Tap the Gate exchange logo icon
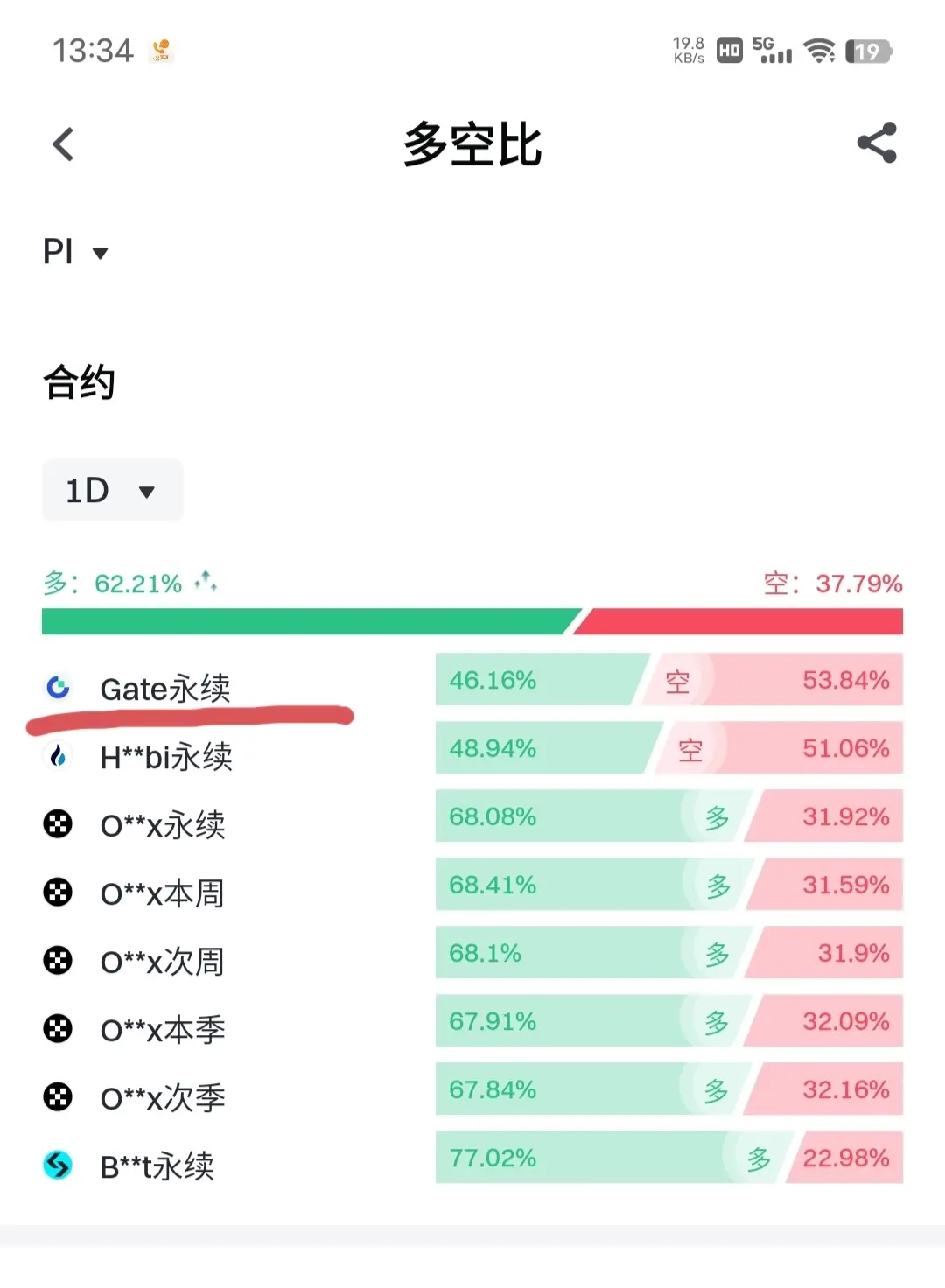This screenshot has width=945, height=1288. pyautogui.click(x=58, y=688)
